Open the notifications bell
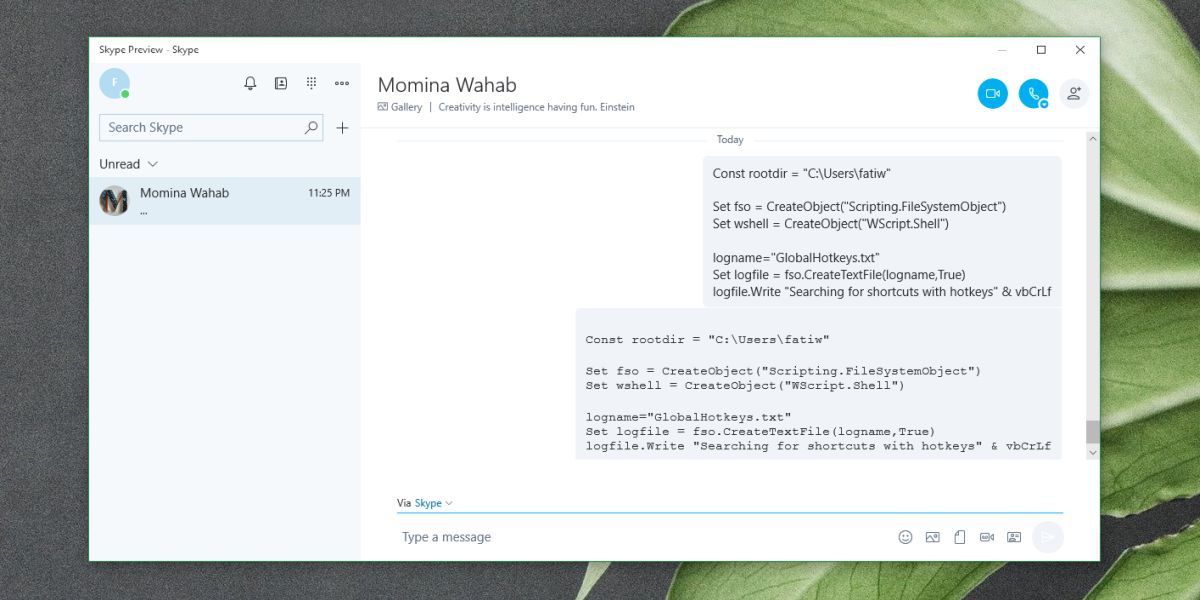 click(250, 83)
